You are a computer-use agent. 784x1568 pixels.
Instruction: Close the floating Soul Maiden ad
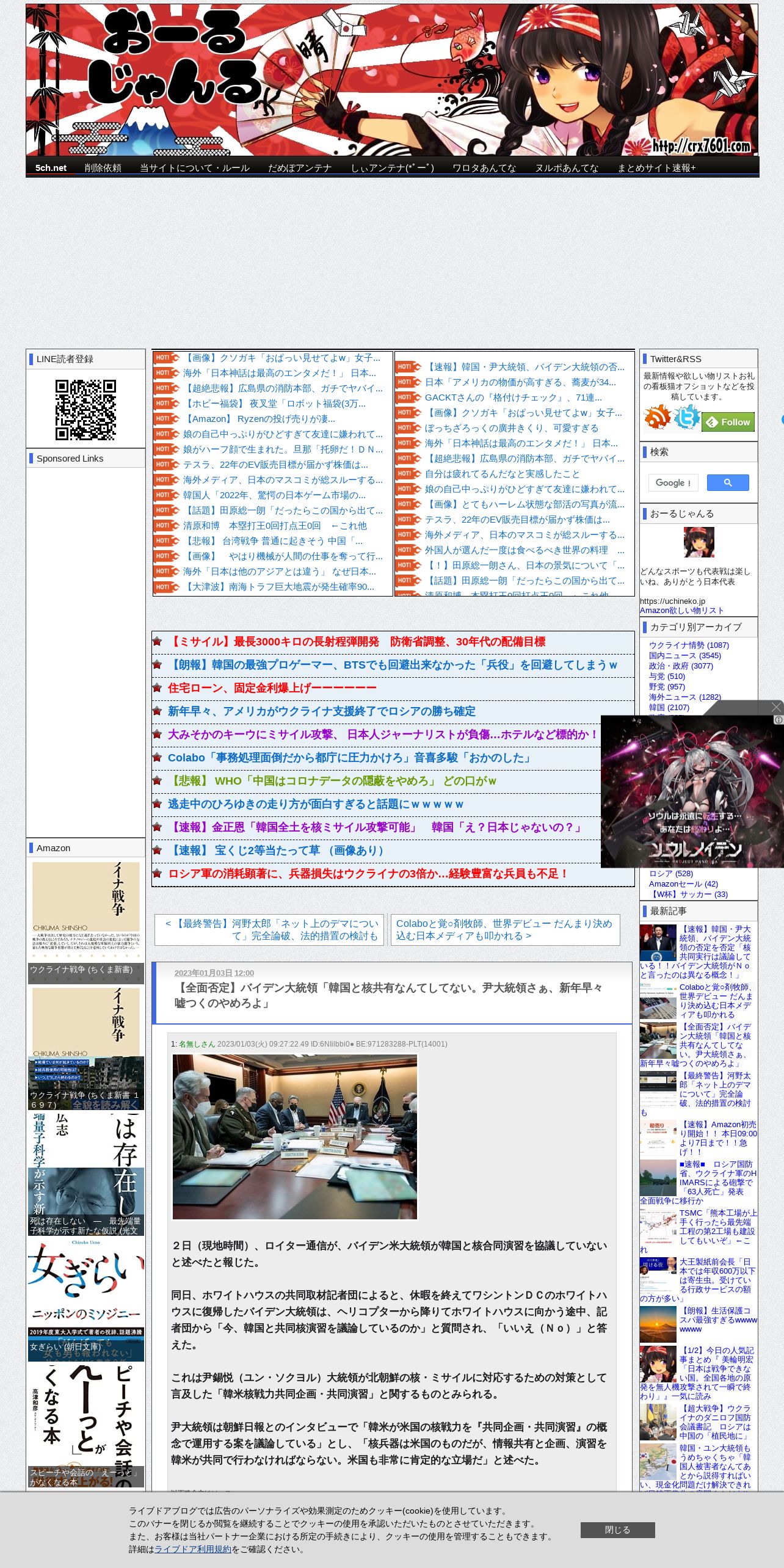(x=776, y=707)
